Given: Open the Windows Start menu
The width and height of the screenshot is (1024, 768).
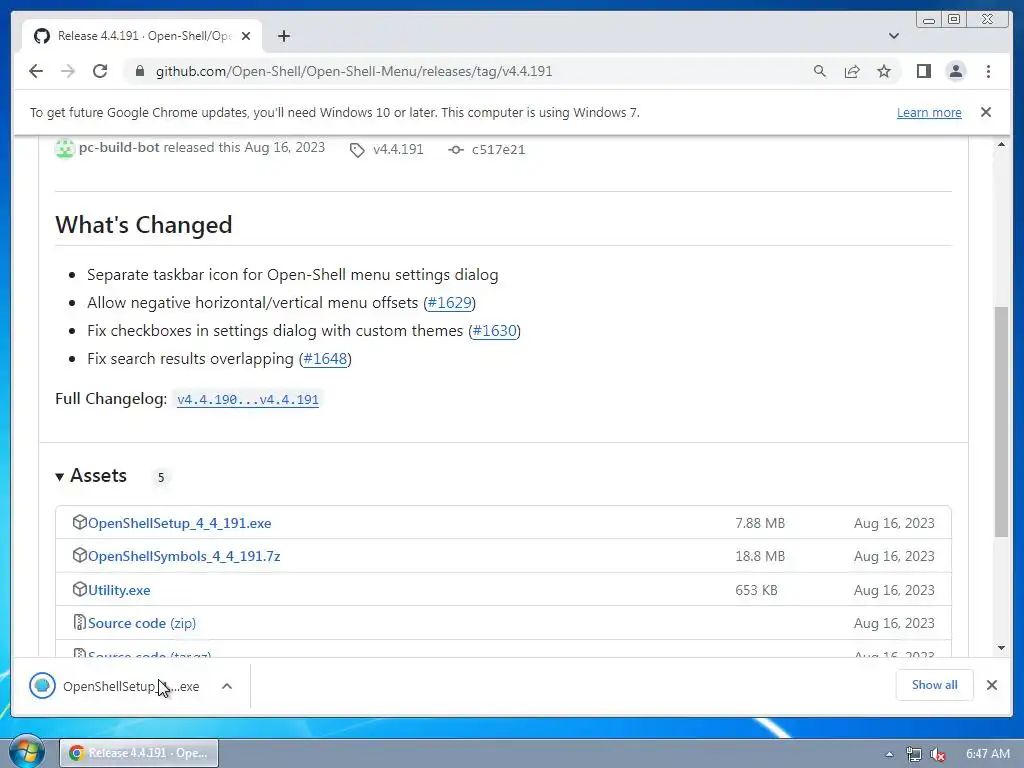Looking at the screenshot, I should (27, 752).
